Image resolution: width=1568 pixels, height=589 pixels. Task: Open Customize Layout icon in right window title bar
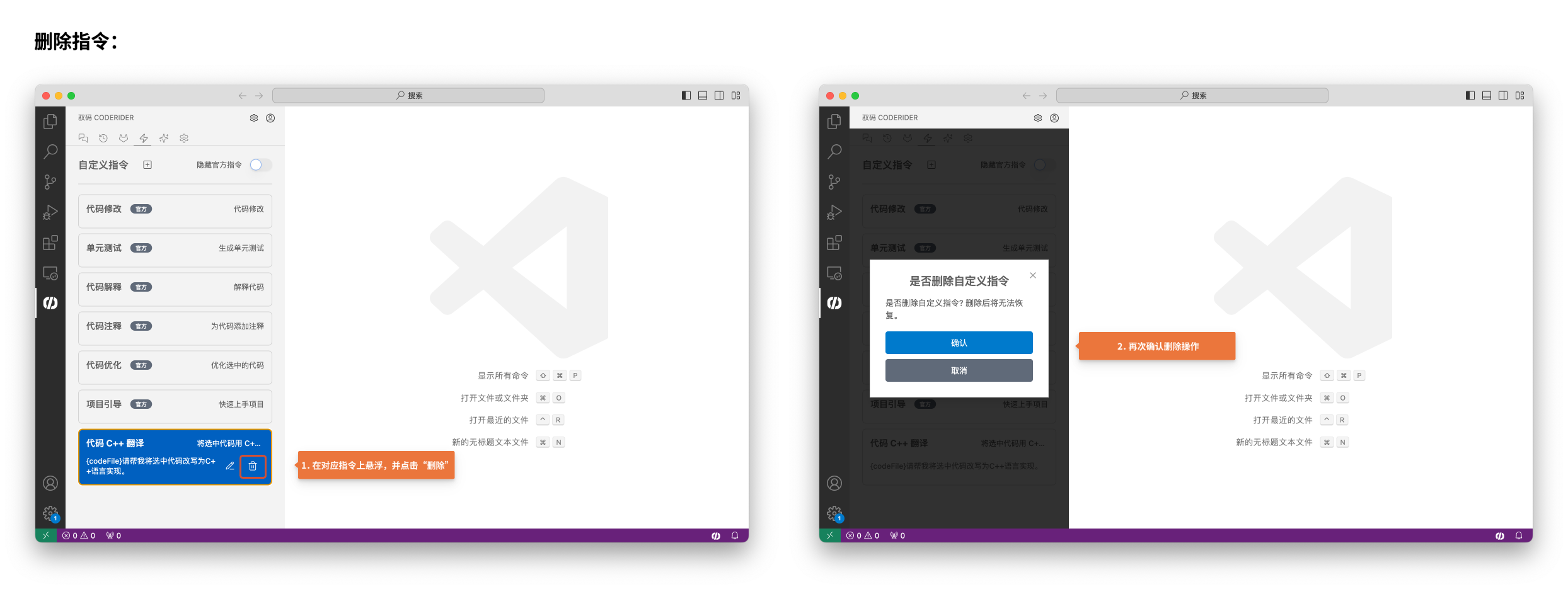[x=1519, y=96]
